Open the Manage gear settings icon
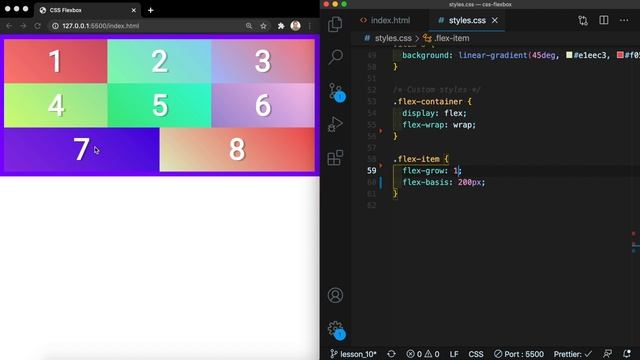The width and height of the screenshot is (640, 360). coord(336,330)
